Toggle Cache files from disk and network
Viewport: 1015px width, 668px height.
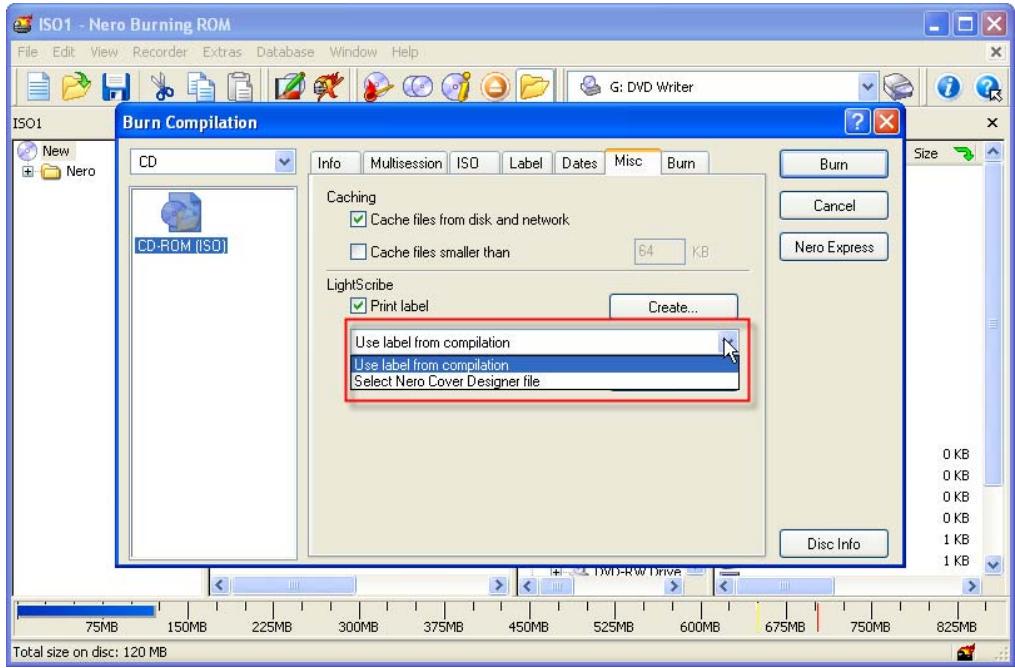[x=358, y=220]
